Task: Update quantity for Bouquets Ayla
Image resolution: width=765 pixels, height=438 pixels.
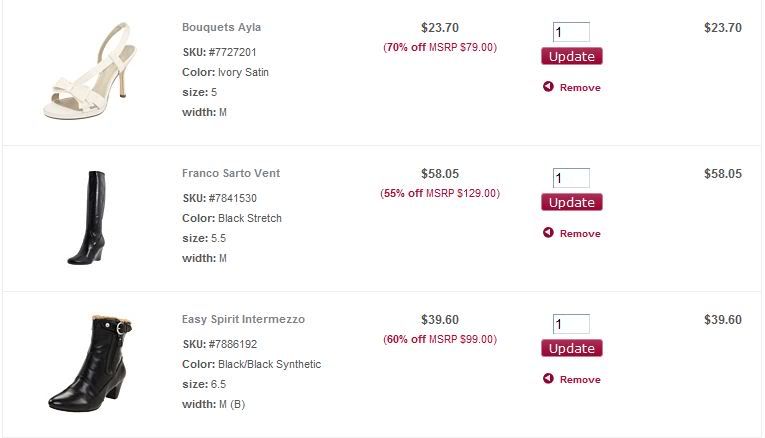Action: click(x=572, y=56)
